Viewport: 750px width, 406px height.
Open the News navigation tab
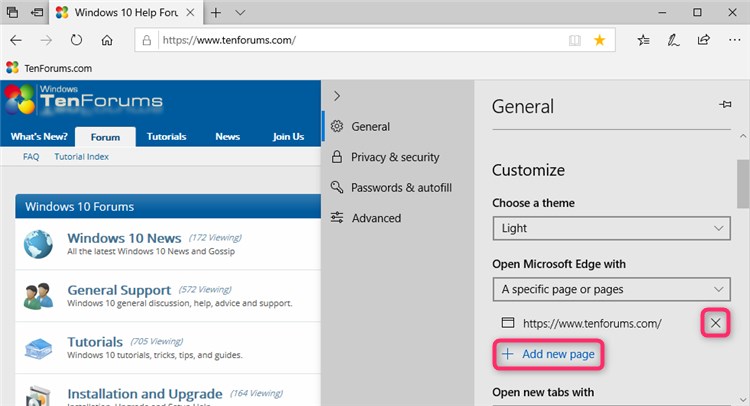[227, 137]
